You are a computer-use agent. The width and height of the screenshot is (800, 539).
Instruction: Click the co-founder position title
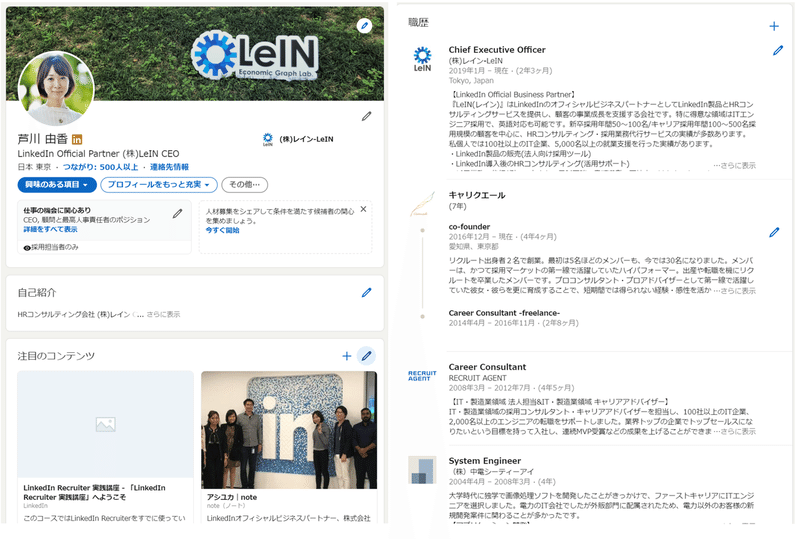pos(469,227)
